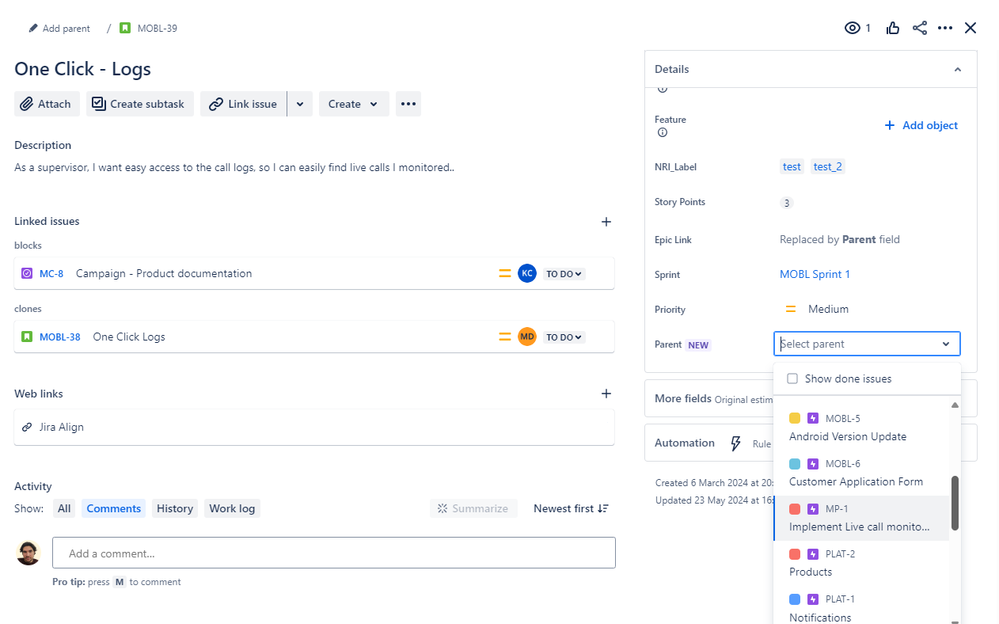
Task: Click the Story Points value 3
Action: click(786, 203)
